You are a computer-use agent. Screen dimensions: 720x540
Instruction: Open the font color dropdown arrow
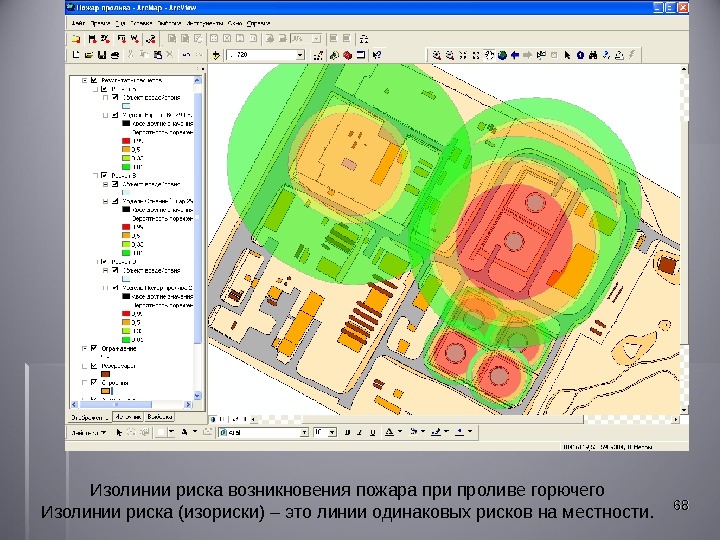pos(400,432)
